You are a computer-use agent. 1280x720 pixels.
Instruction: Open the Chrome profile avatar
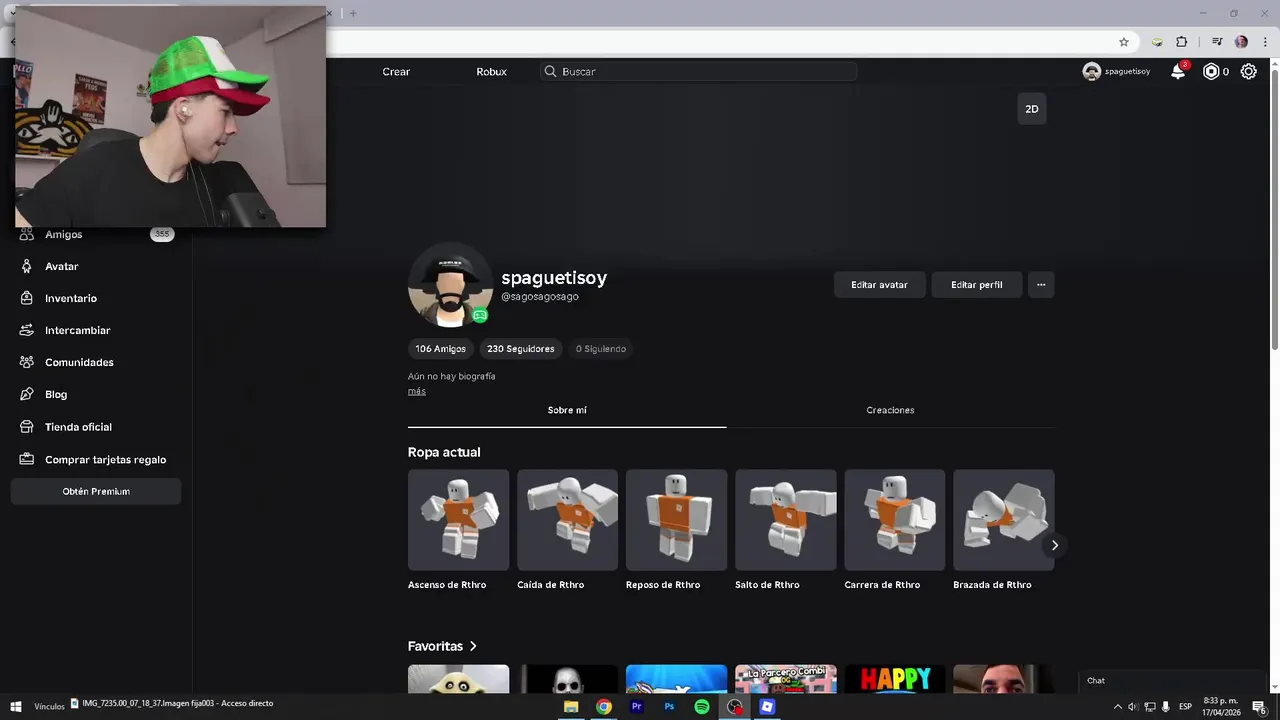coord(1241,42)
